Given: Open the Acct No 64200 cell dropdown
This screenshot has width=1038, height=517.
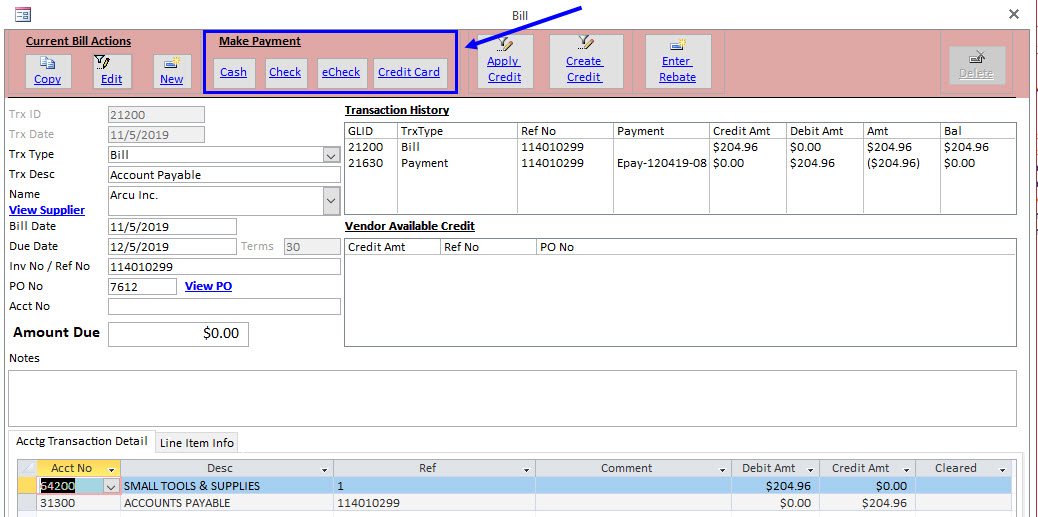Looking at the screenshot, I should (x=111, y=486).
